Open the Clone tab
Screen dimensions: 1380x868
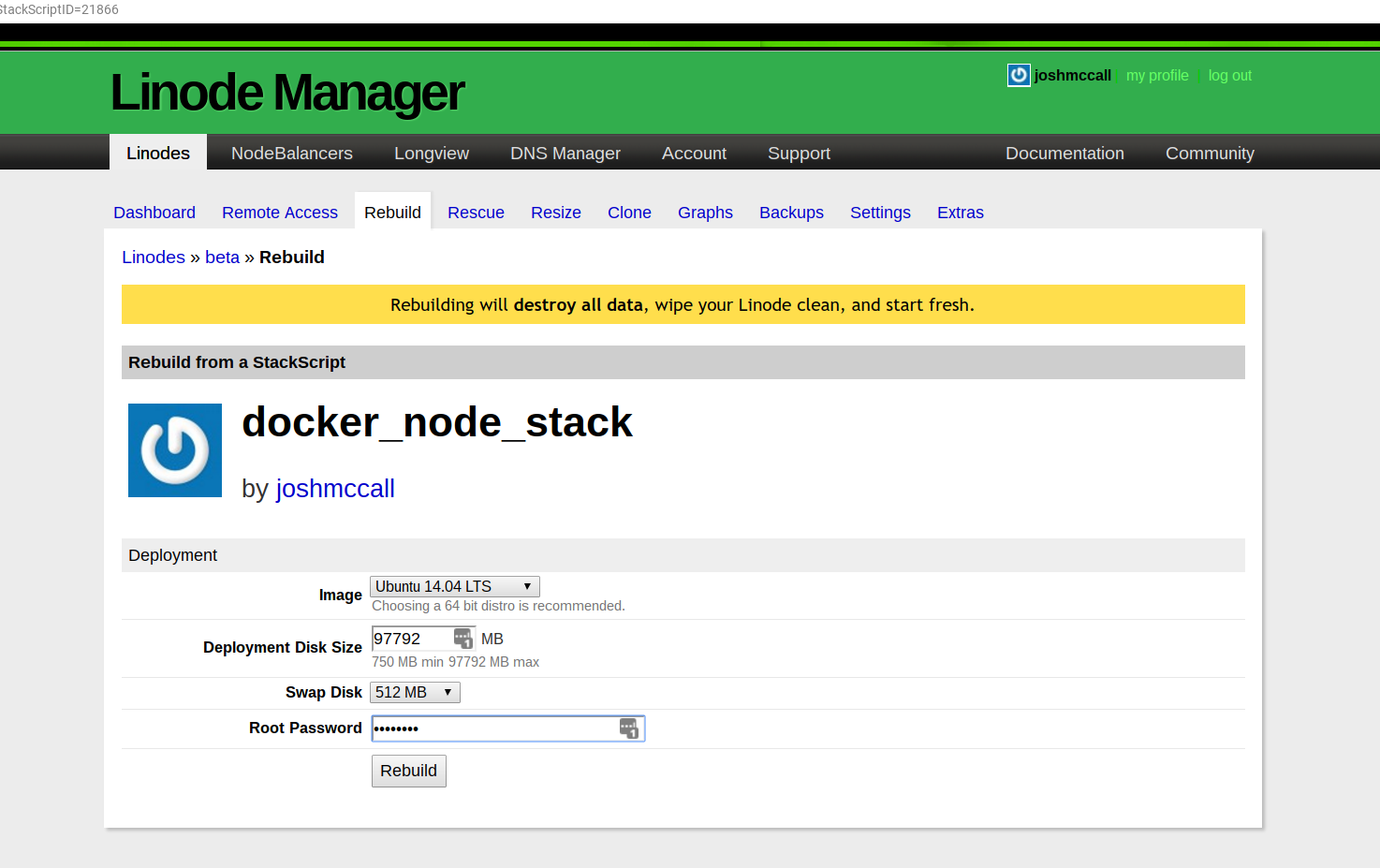tap(628, 212)
